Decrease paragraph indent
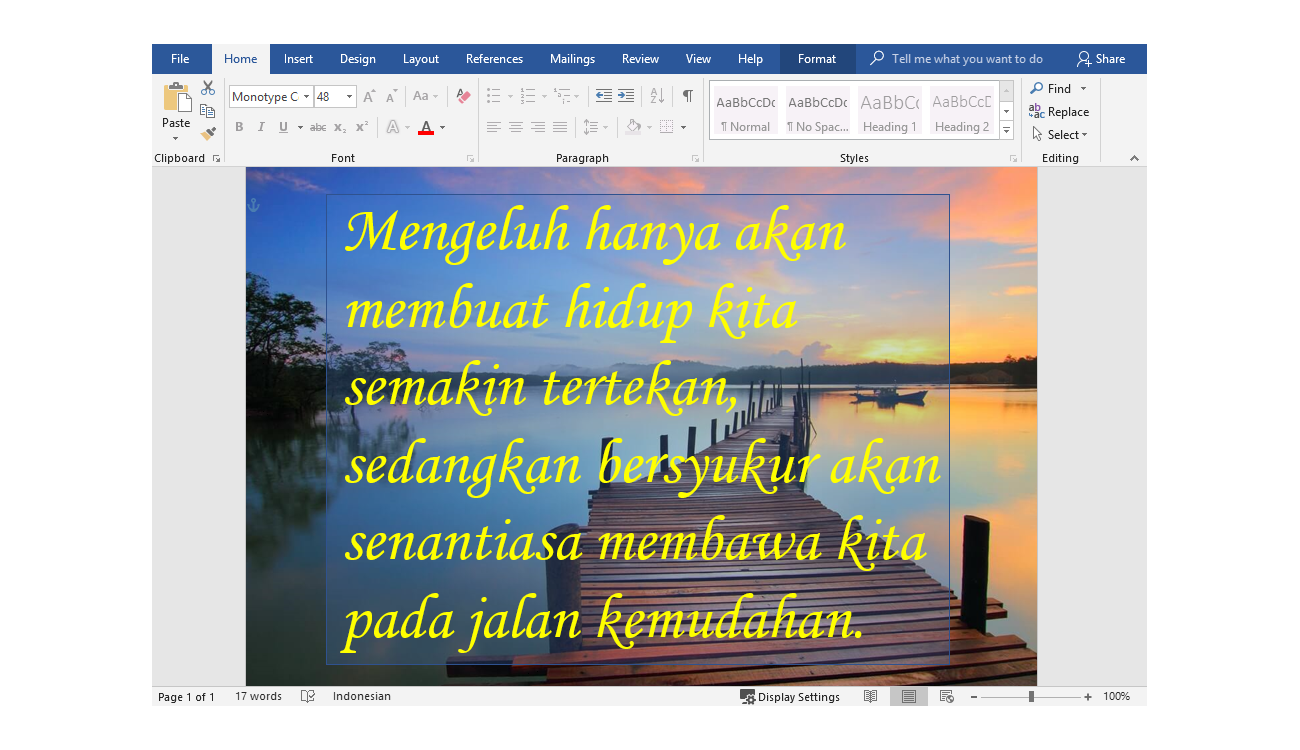 [x=603, y=97]
